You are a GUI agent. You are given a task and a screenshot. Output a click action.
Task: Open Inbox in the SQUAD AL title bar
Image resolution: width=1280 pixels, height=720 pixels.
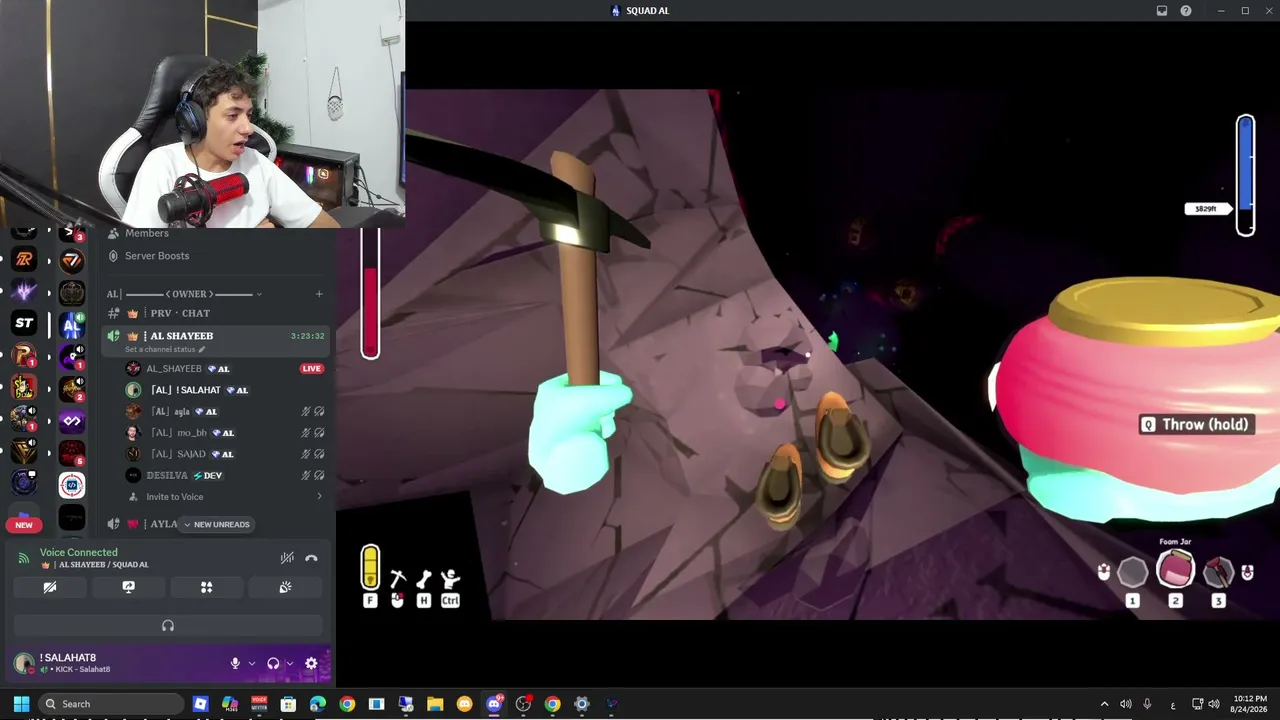(1162, 11)
